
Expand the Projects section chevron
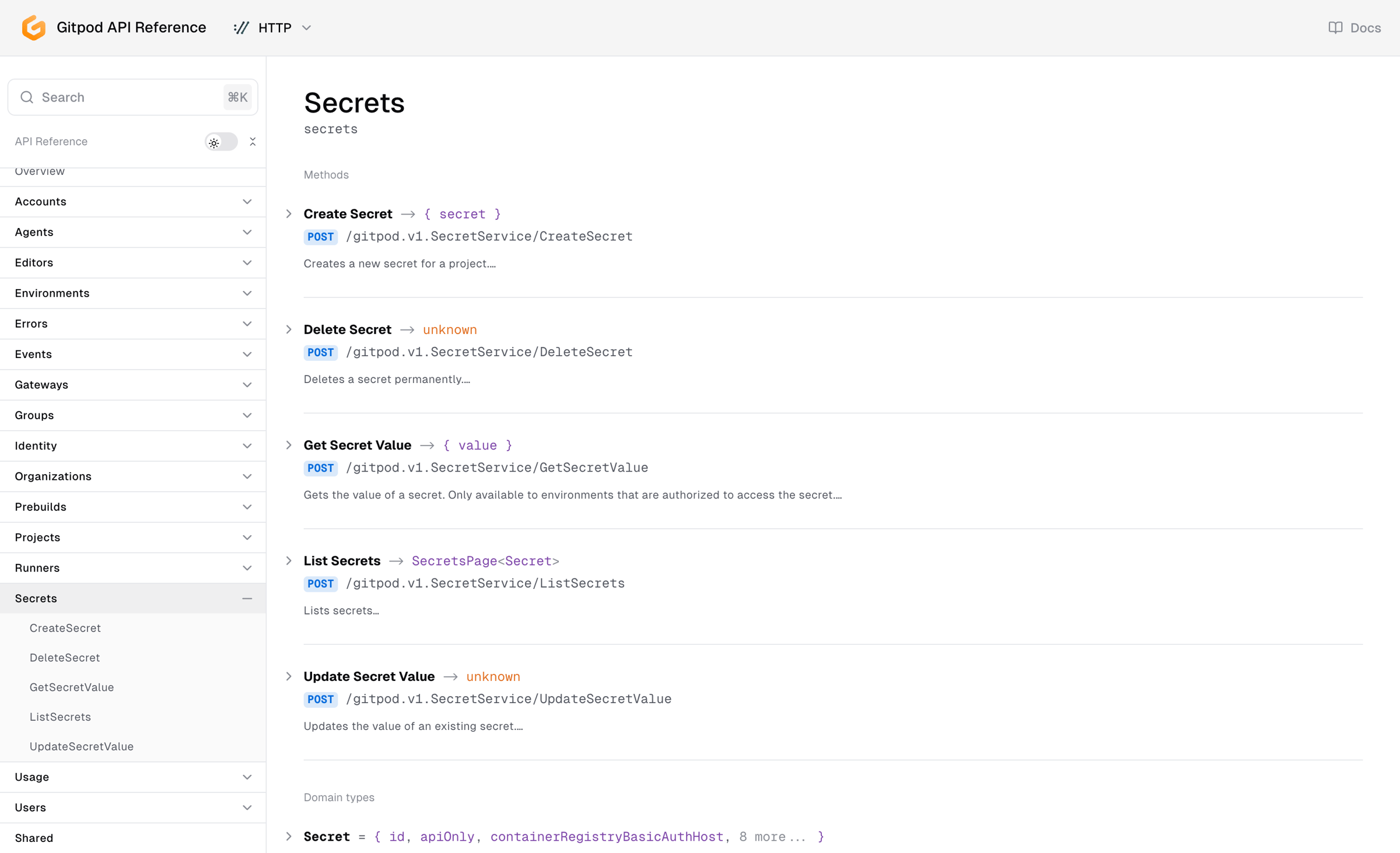tap(247, 538)
